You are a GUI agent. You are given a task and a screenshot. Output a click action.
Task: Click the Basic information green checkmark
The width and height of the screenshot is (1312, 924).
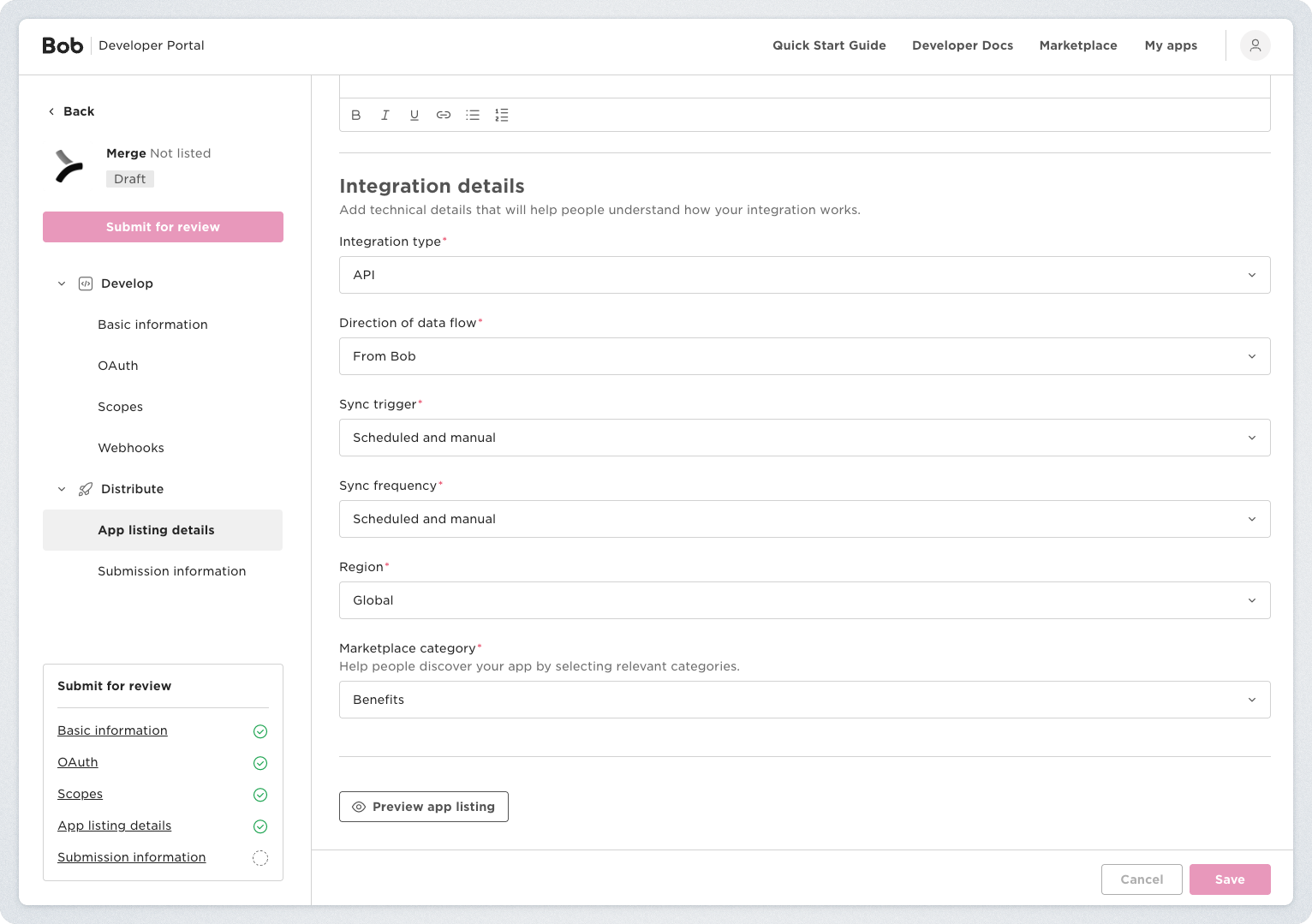coord(260,731)
